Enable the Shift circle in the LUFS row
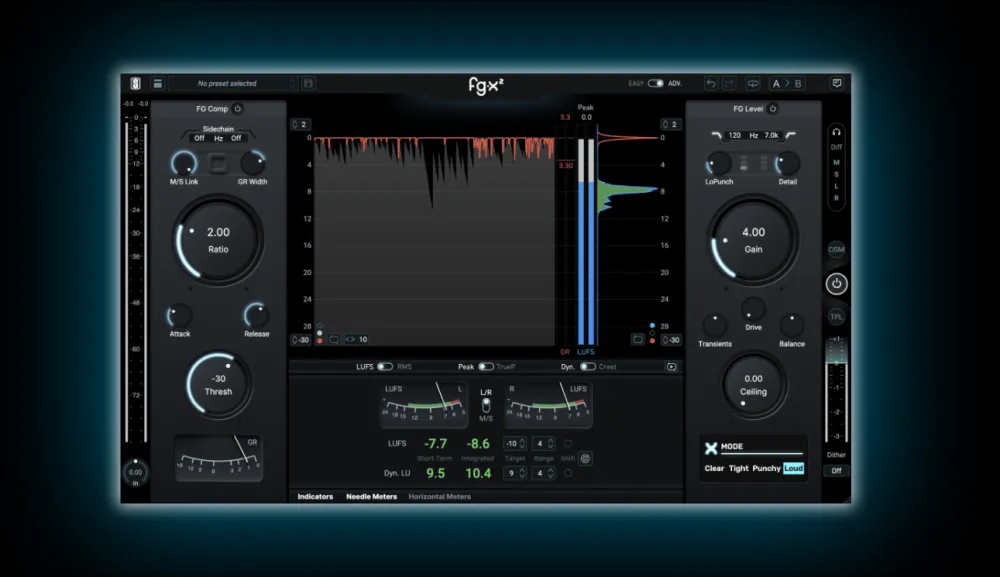1000x577 pixels. coord(568,444)
